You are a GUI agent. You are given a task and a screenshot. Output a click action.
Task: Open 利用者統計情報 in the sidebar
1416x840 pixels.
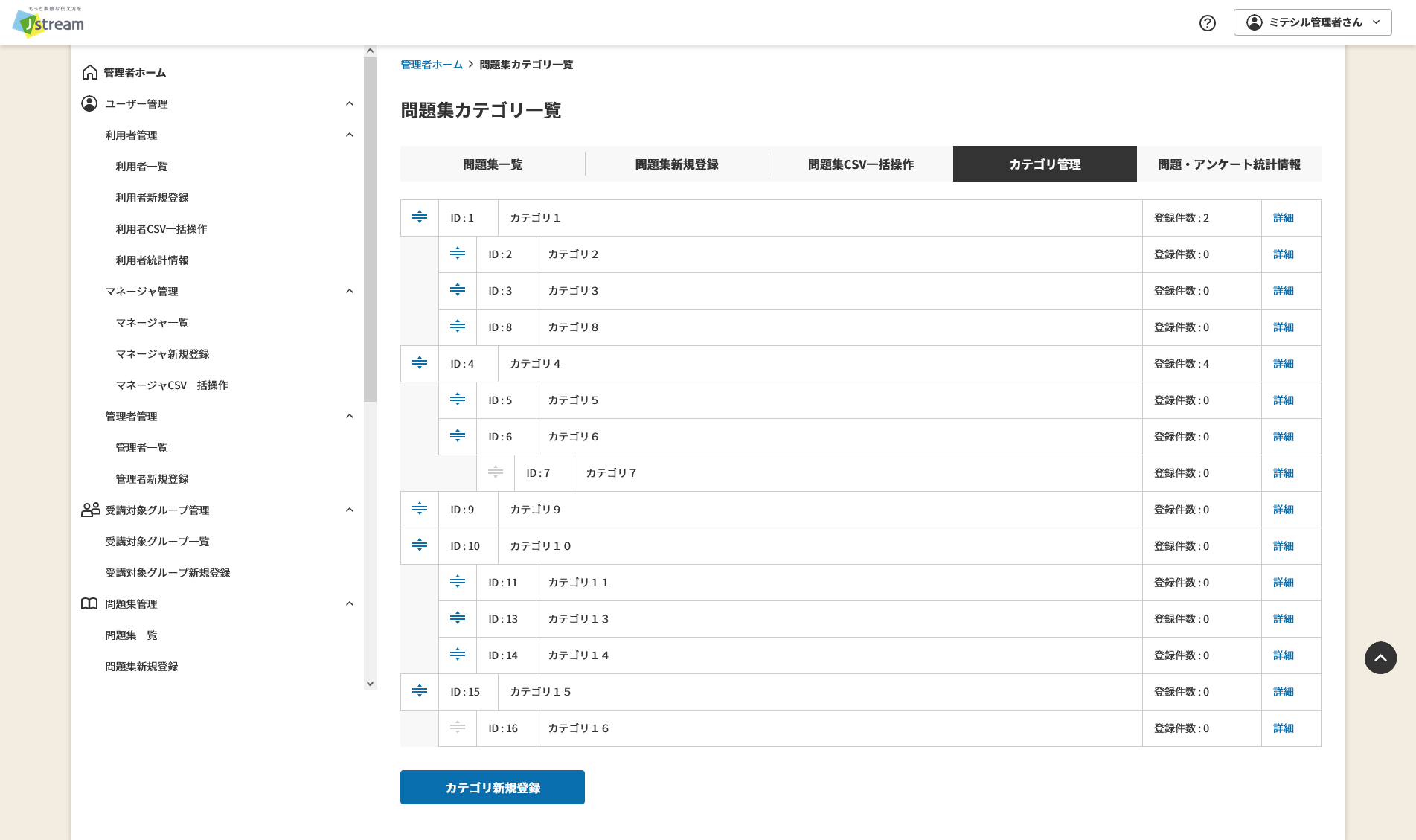152,260
